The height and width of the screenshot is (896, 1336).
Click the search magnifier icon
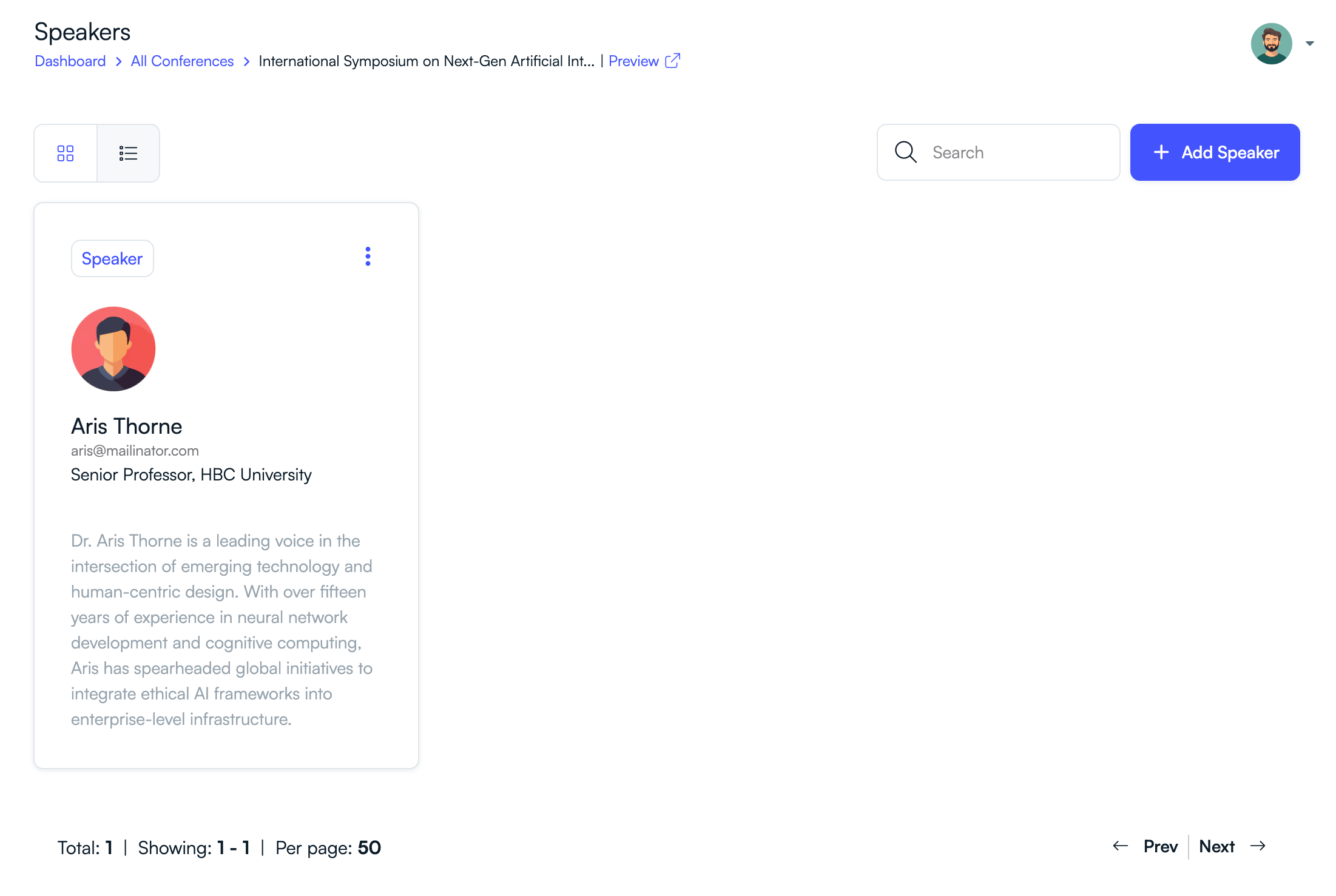905,152
